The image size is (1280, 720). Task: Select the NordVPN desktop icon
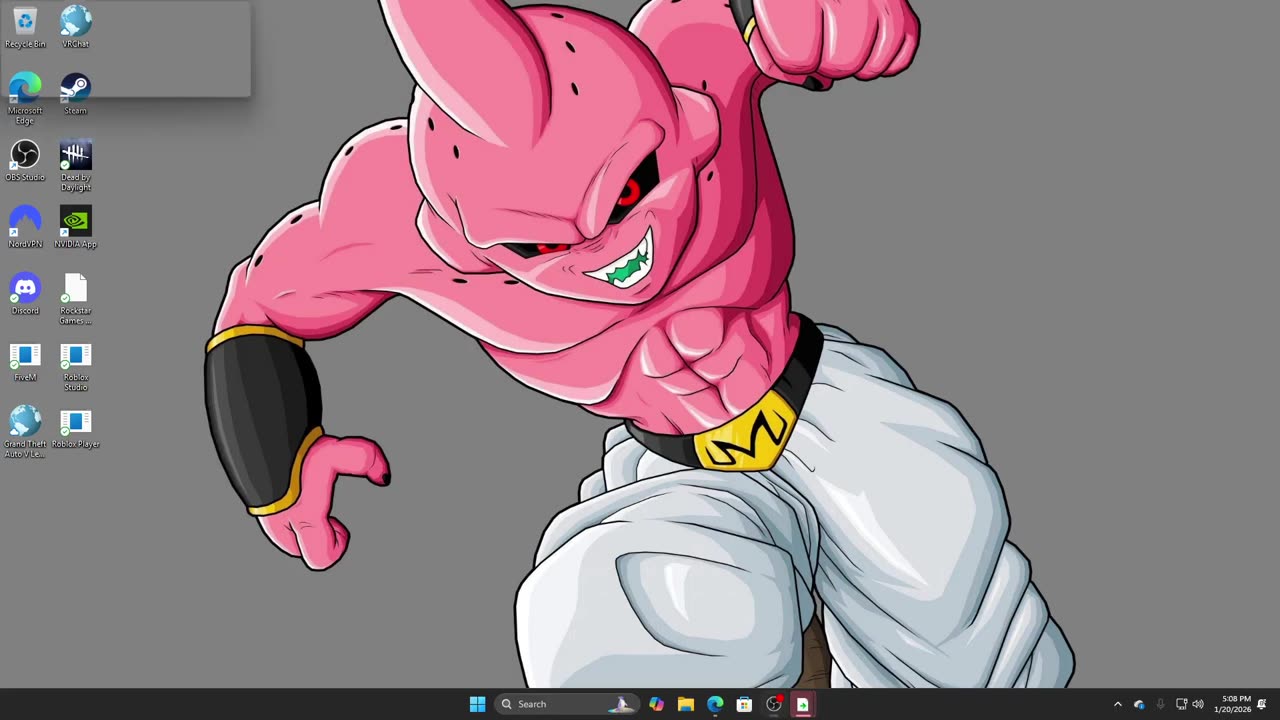[x=25, y=228]
